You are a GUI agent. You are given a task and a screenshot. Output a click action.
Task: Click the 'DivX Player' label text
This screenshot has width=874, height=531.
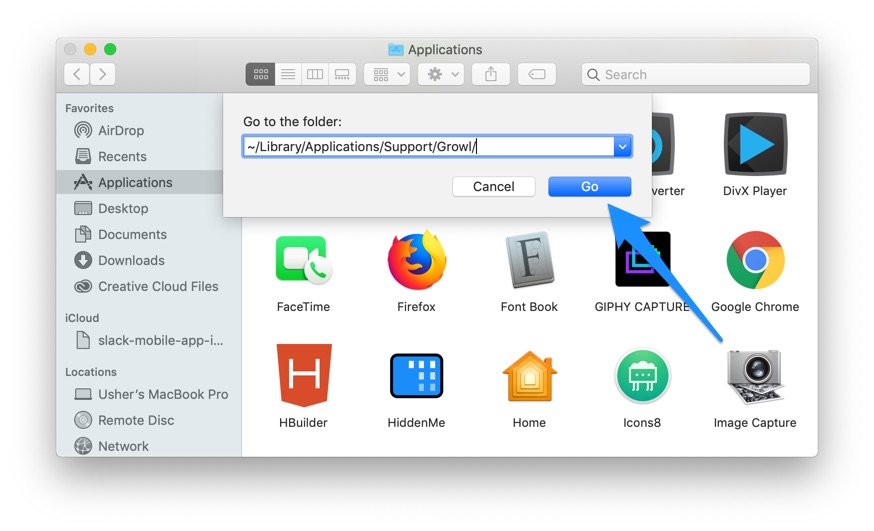pyautogui.click(x=755, y=191)
